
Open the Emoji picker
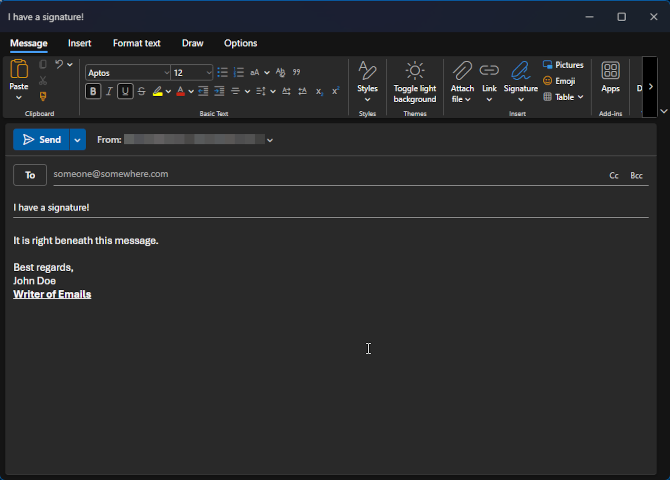[x=559, y=81]
